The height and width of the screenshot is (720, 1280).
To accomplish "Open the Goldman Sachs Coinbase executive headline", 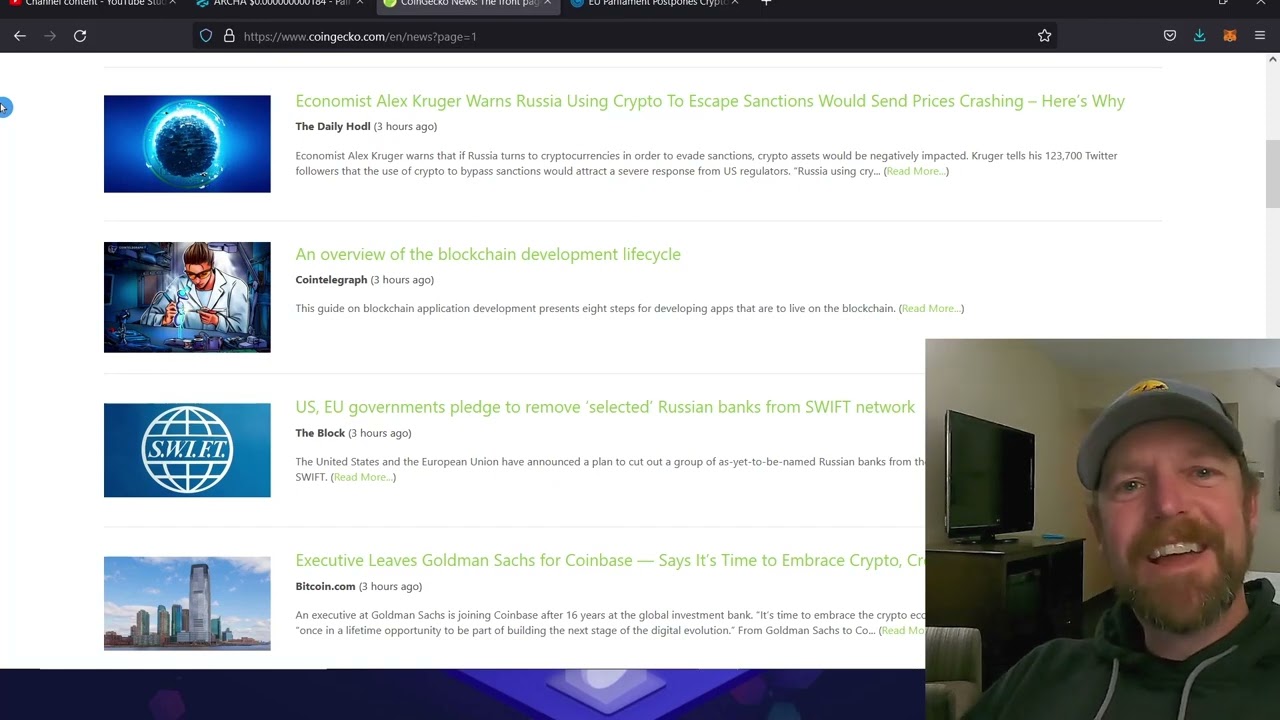I will click(x=610, y=560).
